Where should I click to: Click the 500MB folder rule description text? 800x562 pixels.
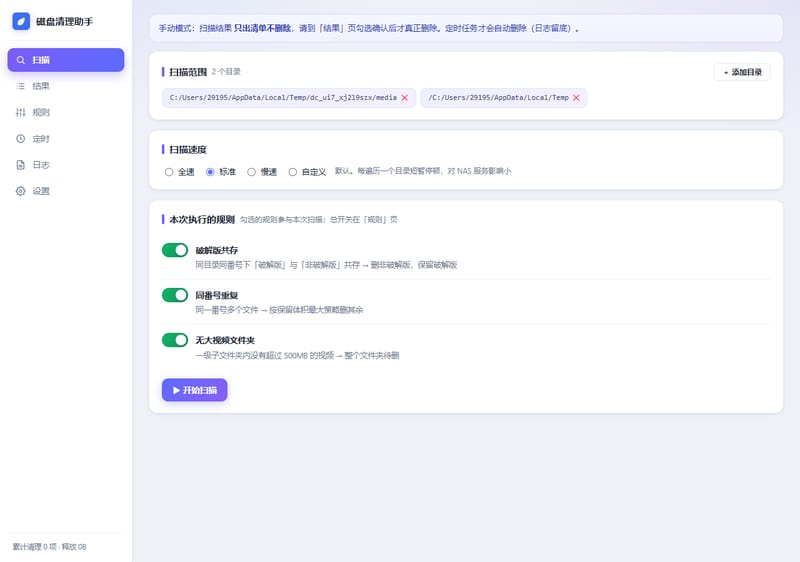(x=297, y=355)
